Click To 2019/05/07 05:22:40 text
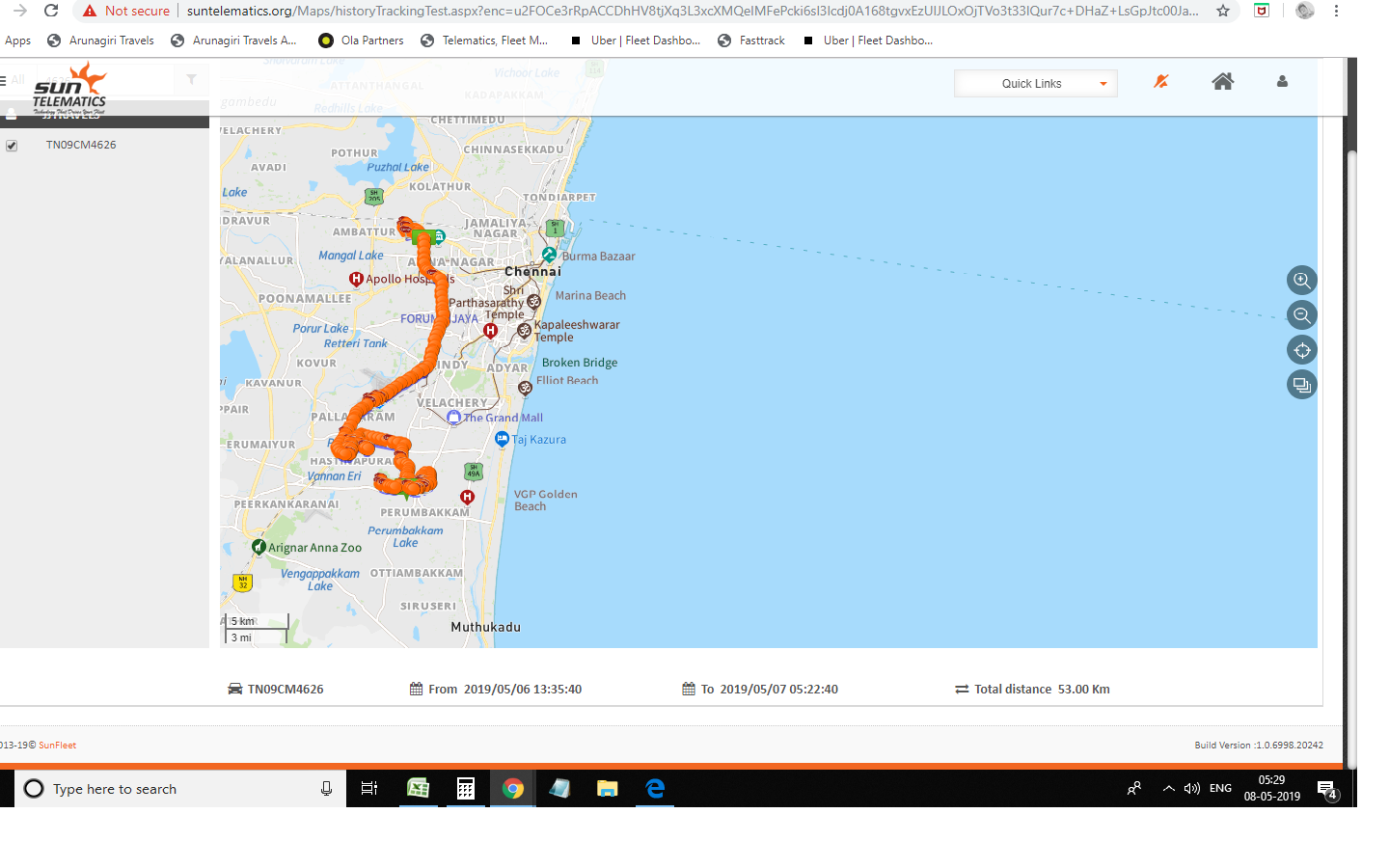 (x=769, y=689)
